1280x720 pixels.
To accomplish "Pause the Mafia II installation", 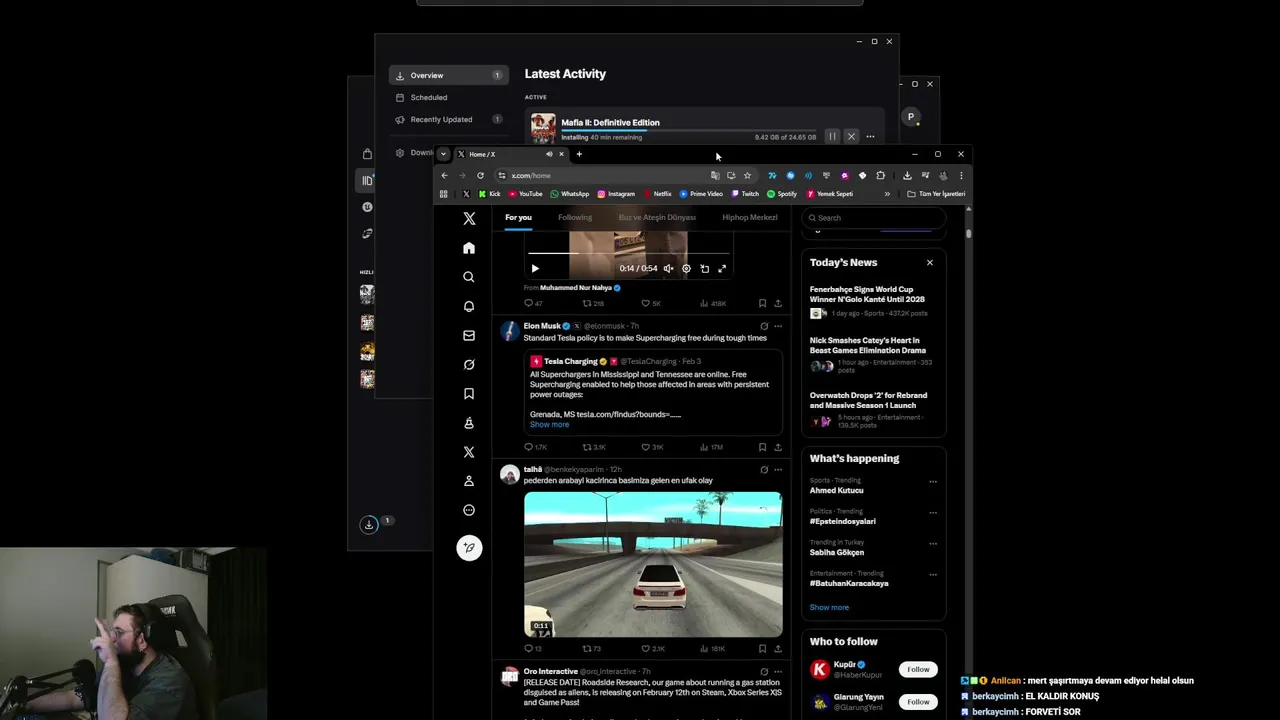I will tap(832, 136).
